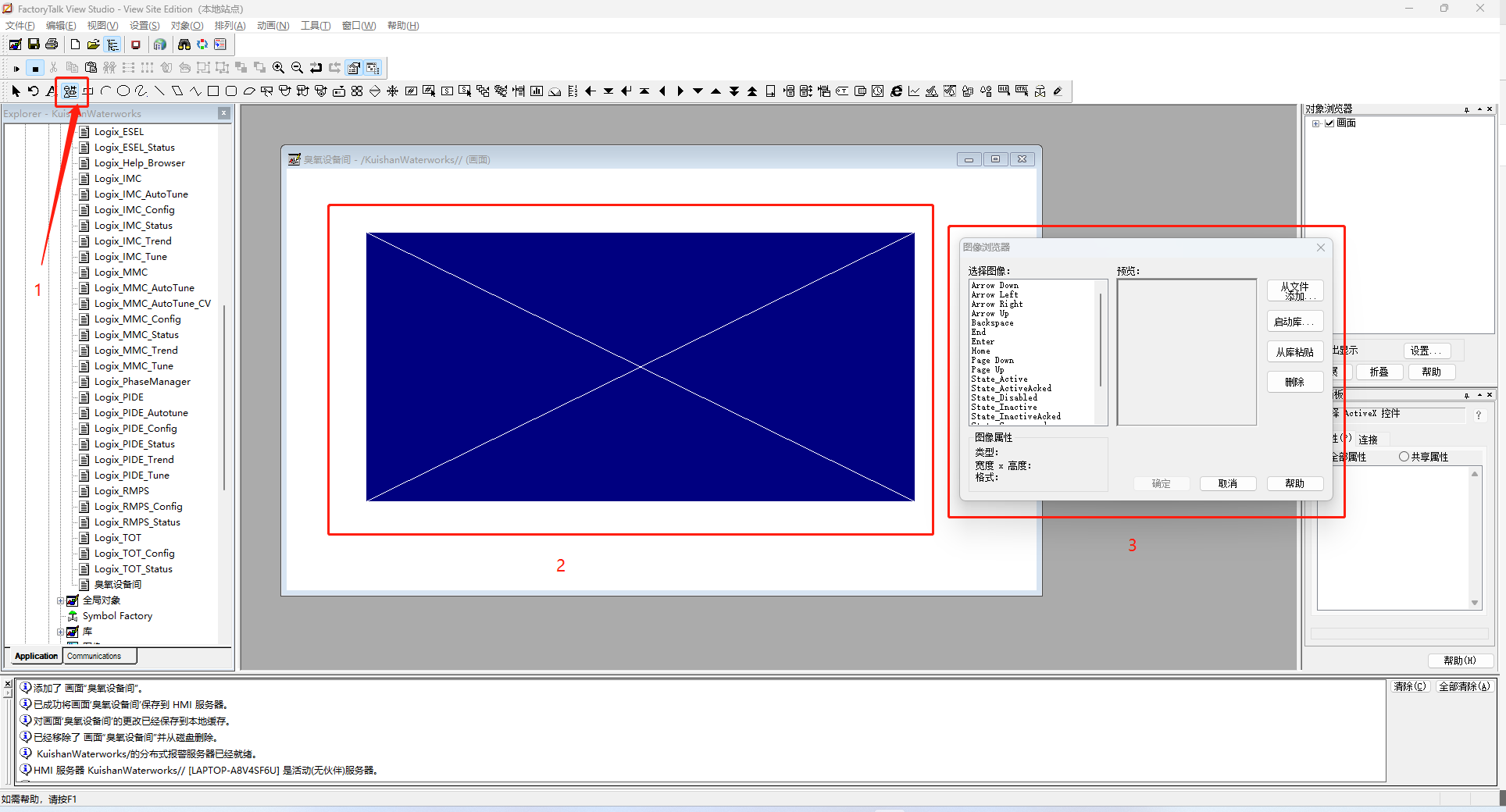Select the Polyline zigzag tool

(x=195, y=91)
